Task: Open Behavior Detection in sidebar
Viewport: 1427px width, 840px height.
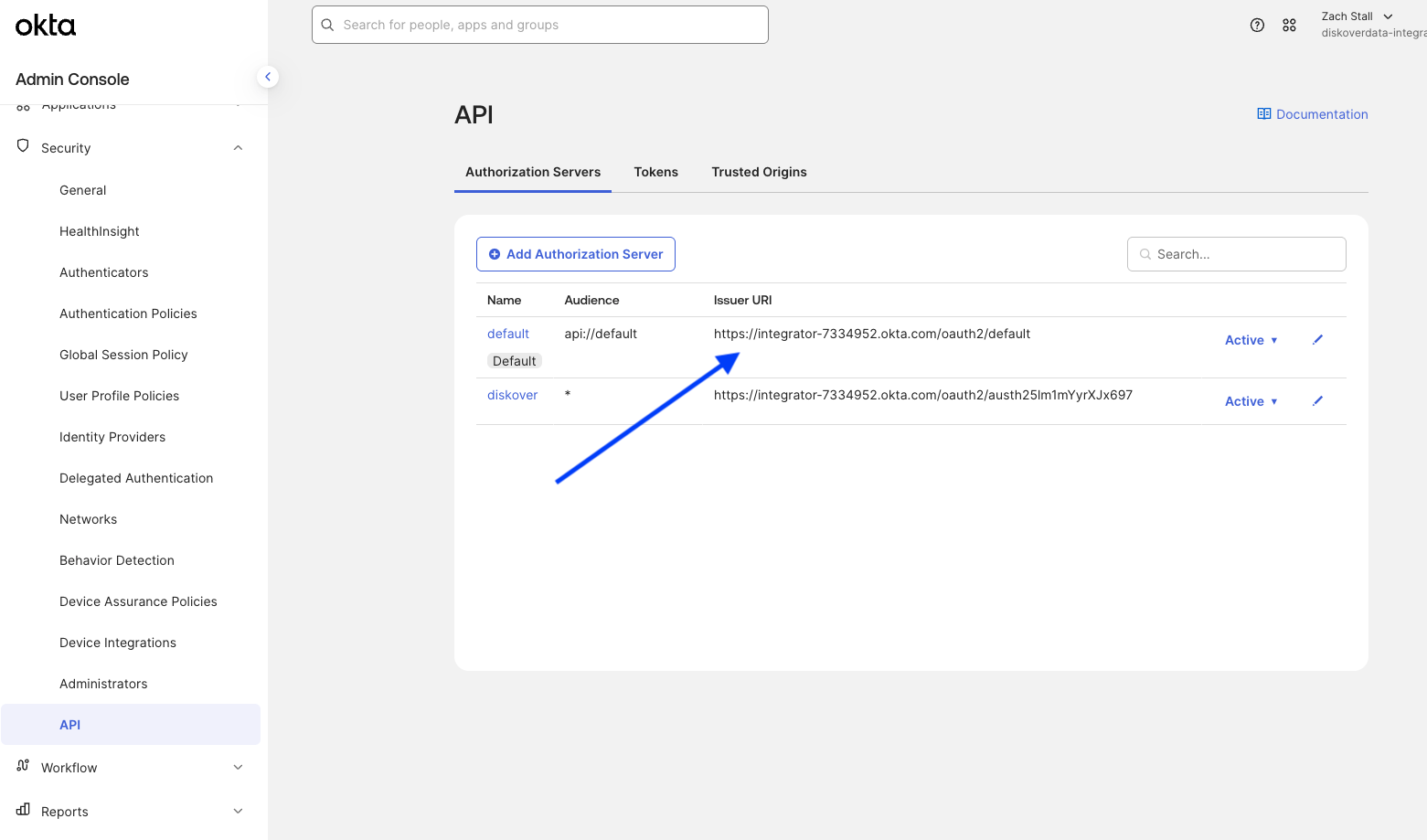Action: pyautogui.click(x=117, y=560)
